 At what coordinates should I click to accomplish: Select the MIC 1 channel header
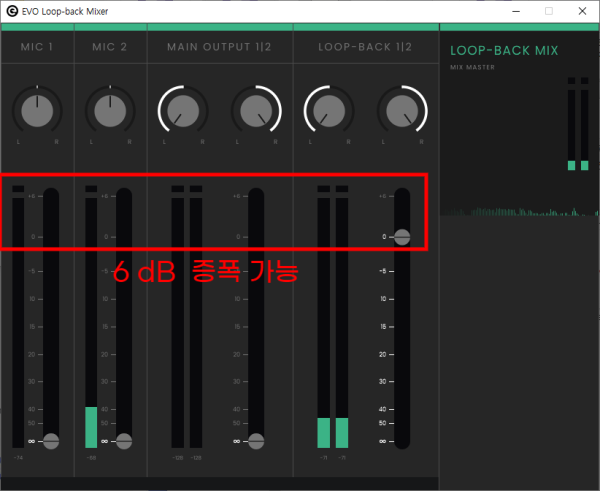tap(37, 47)
